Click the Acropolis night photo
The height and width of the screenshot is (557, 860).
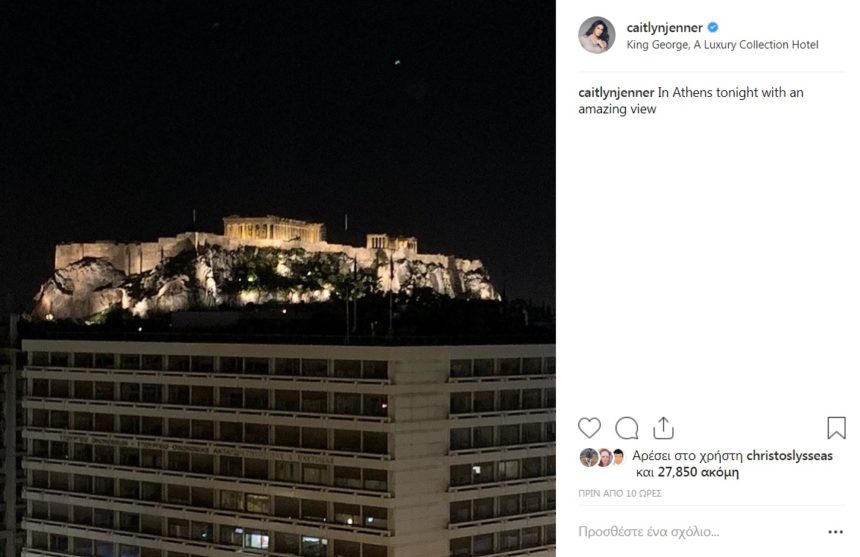(278, 278)
